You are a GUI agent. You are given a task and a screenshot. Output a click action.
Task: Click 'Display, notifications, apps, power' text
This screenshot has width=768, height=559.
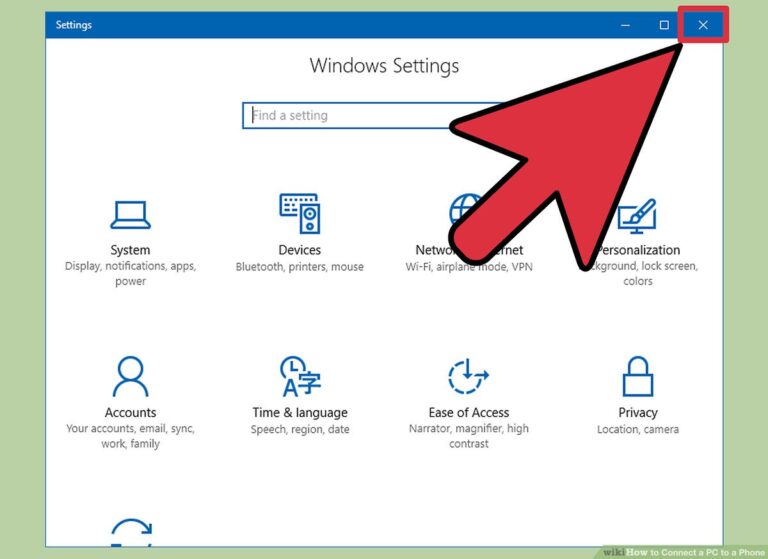point(130,273)
